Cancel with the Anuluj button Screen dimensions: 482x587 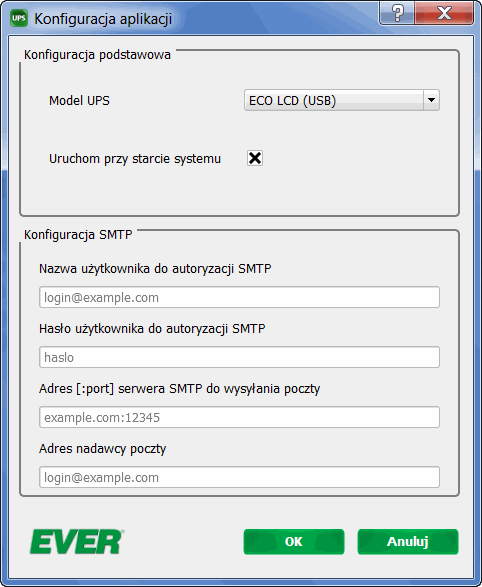pos(408,542)
